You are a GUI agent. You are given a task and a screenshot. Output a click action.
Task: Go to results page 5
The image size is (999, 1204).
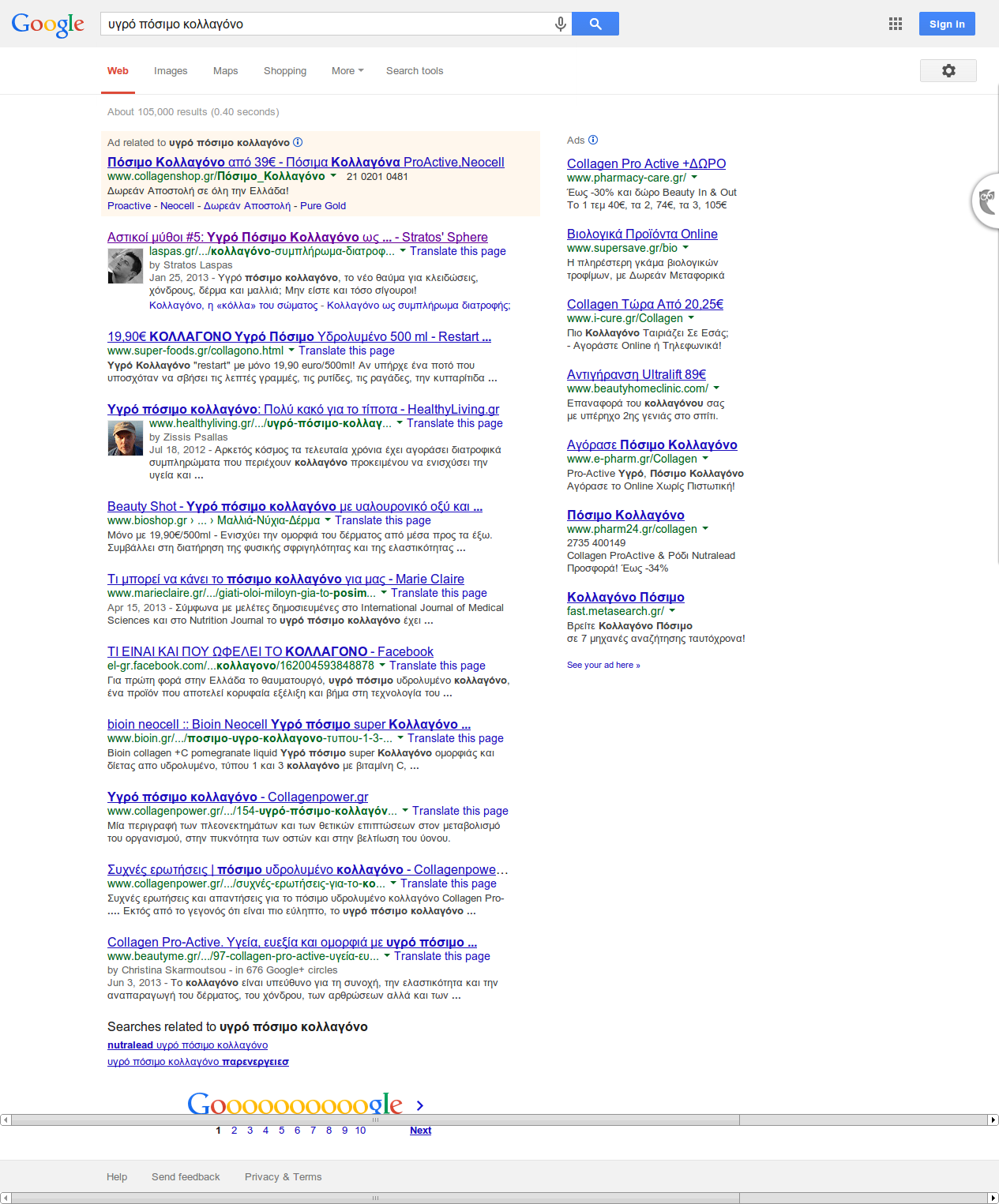[x=281, y=1130]
